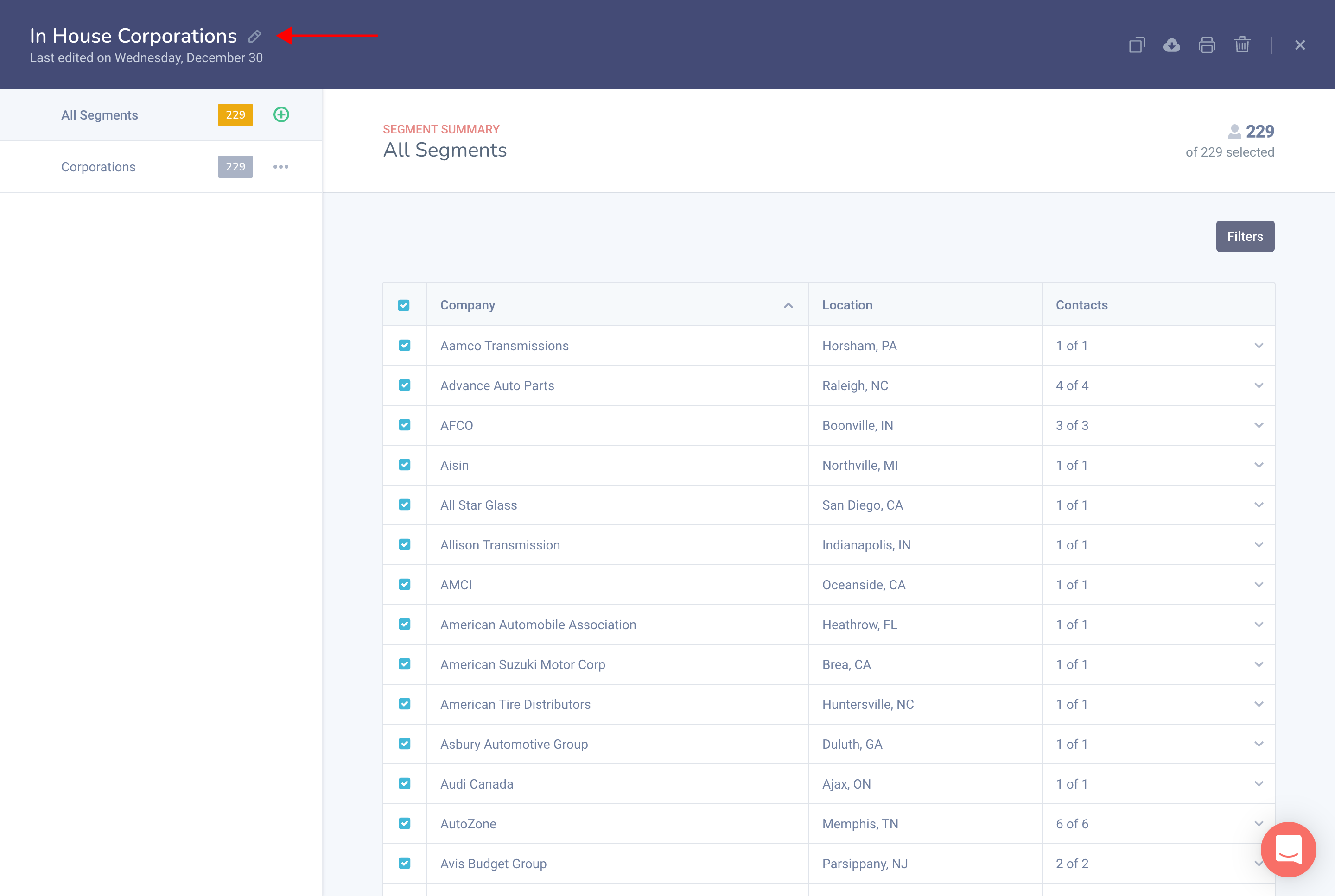Select All Segments tab
This screenshot has width=1335, height=896.
pos(161,115)
